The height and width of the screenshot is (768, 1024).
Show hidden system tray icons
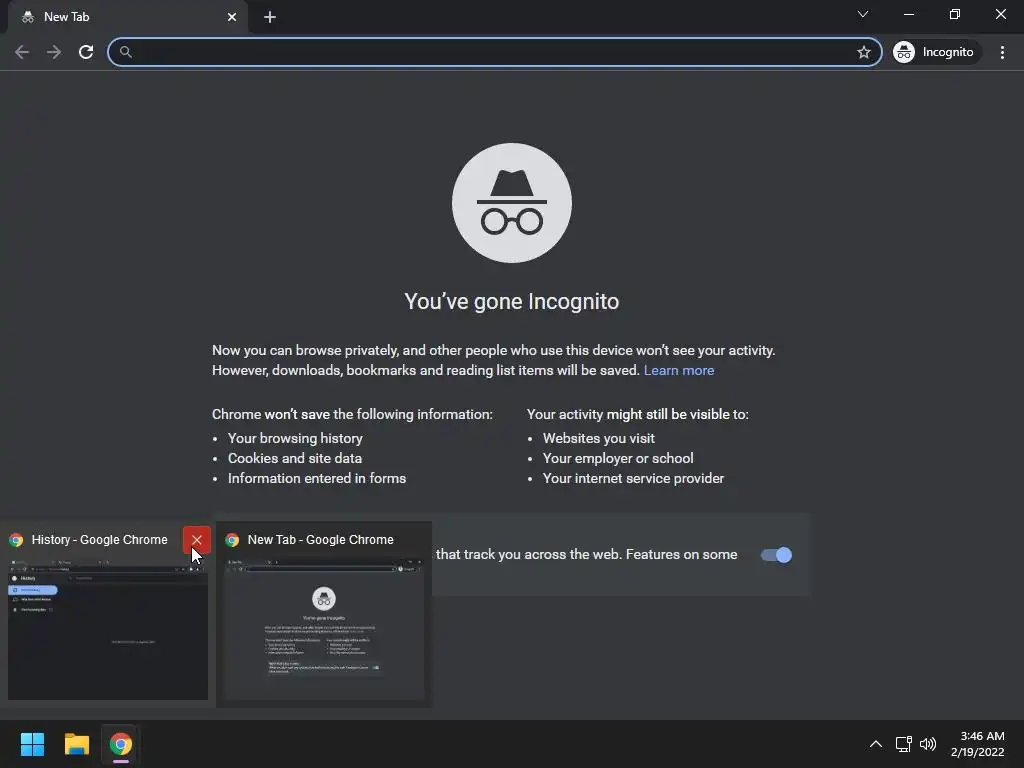point(876,744)
